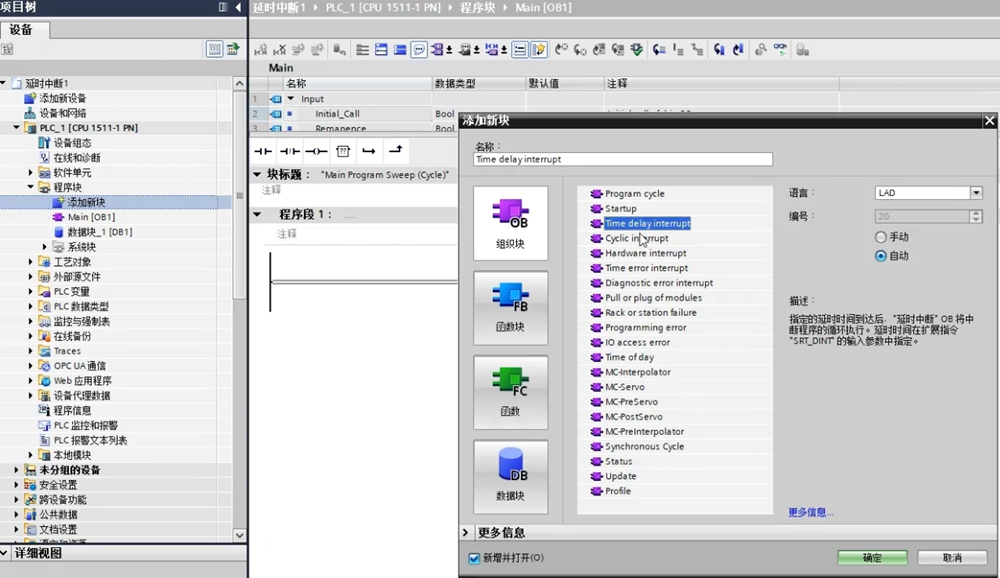Viewport: 1000px width, 578px height.
Task: Insert an output coil from LAD toolbar
Action: [316, 151]
